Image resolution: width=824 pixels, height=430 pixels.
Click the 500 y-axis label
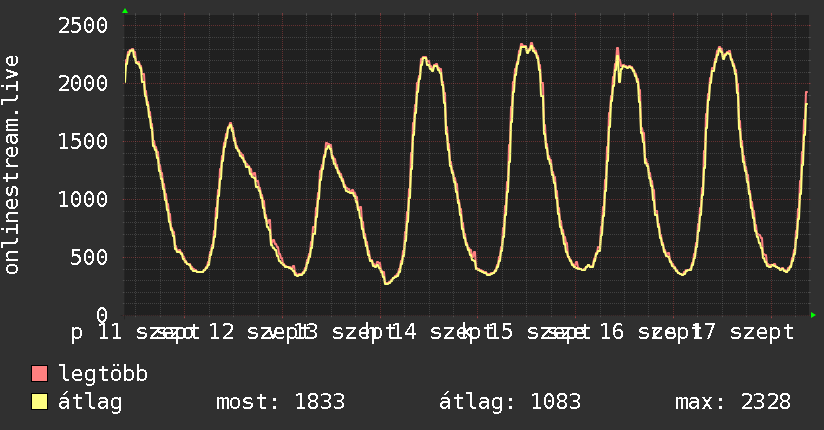[89, 257]
